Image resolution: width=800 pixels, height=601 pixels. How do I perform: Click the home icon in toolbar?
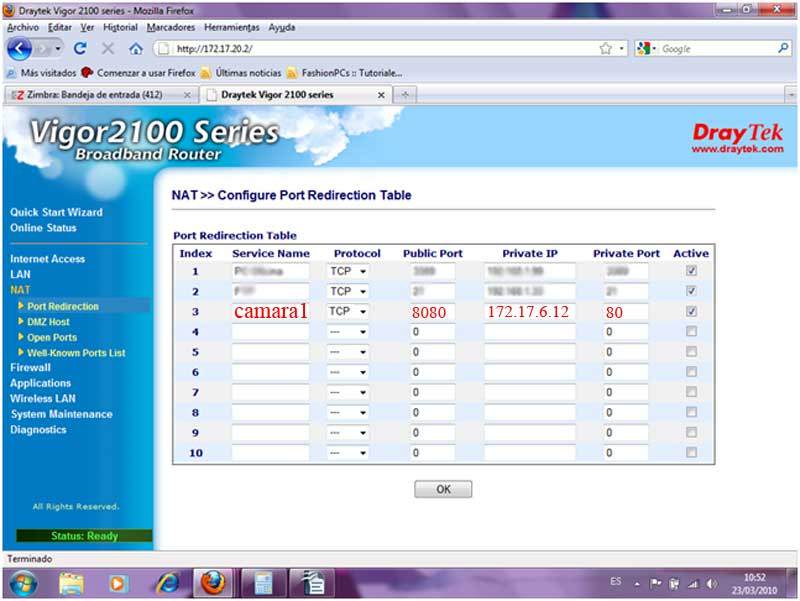(x=136, y=49)
